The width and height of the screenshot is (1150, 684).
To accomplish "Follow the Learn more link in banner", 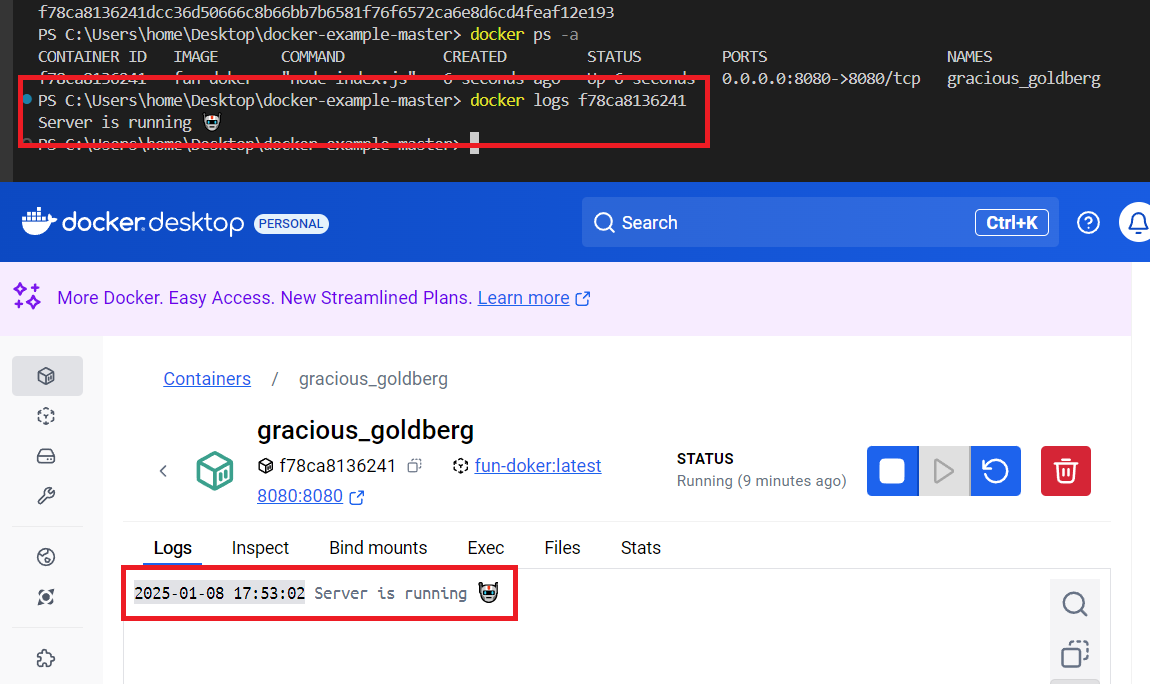I will coord(524,298).
